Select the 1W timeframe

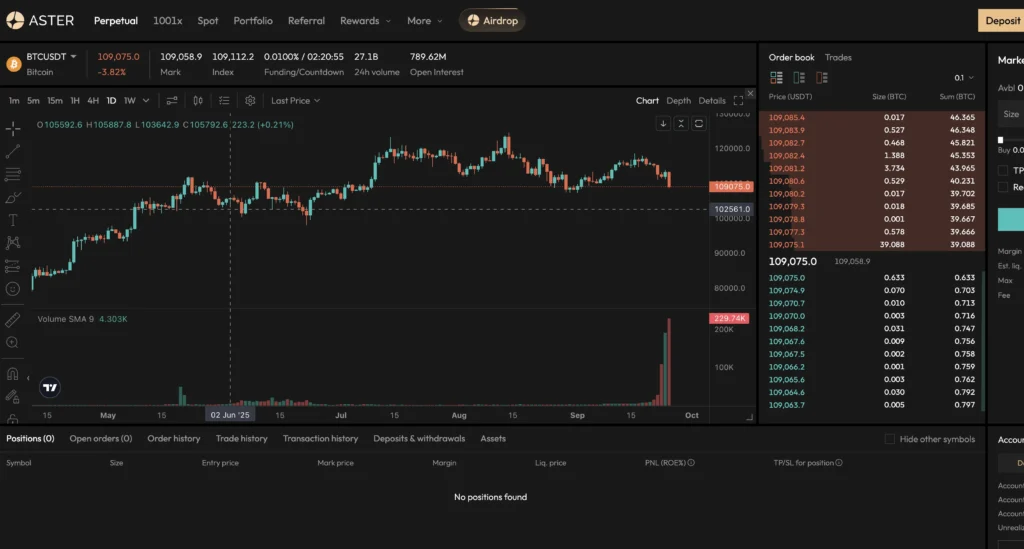[x=129, y=101]
